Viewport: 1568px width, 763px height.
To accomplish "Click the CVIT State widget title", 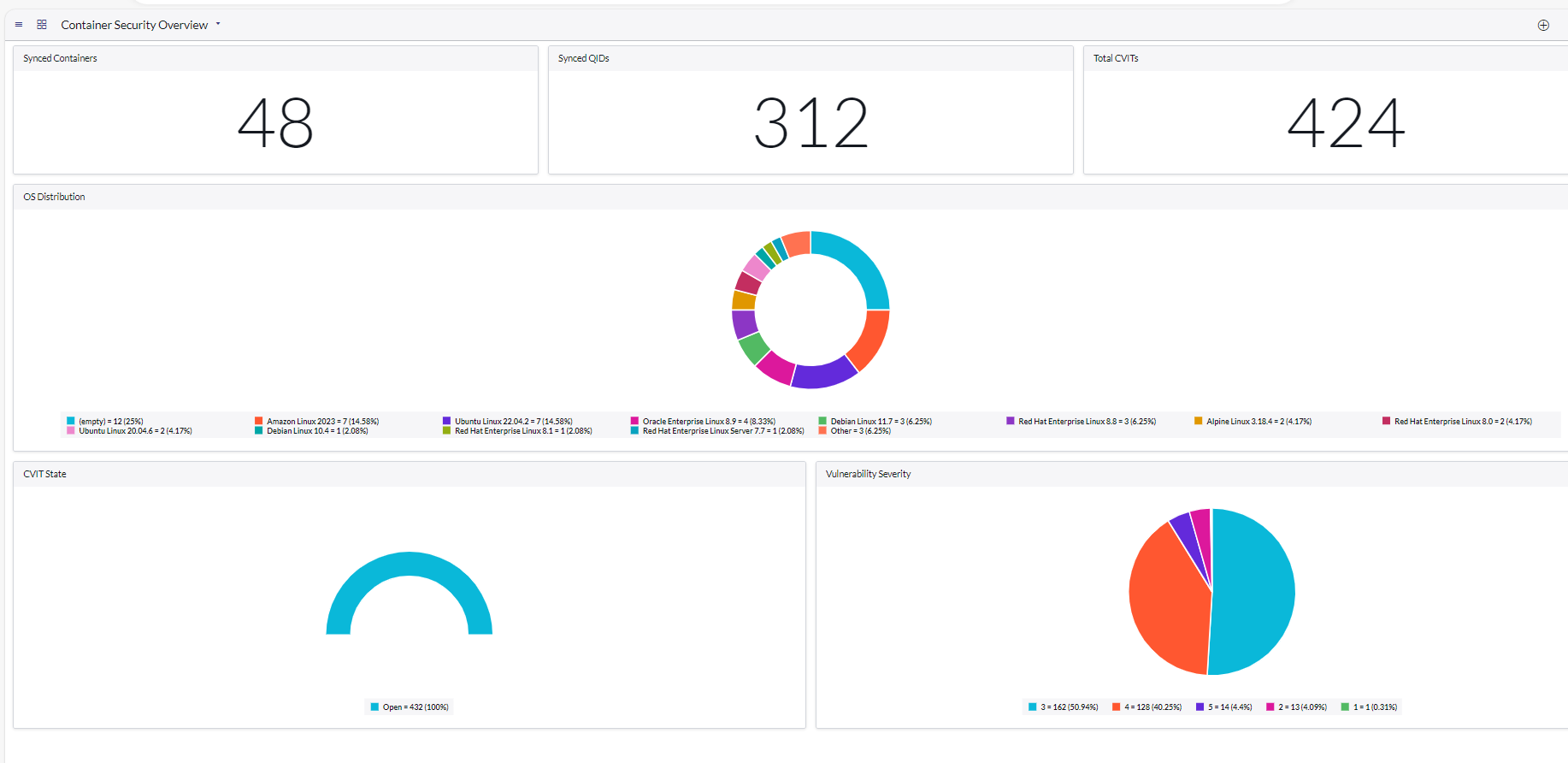I will 44,474.
